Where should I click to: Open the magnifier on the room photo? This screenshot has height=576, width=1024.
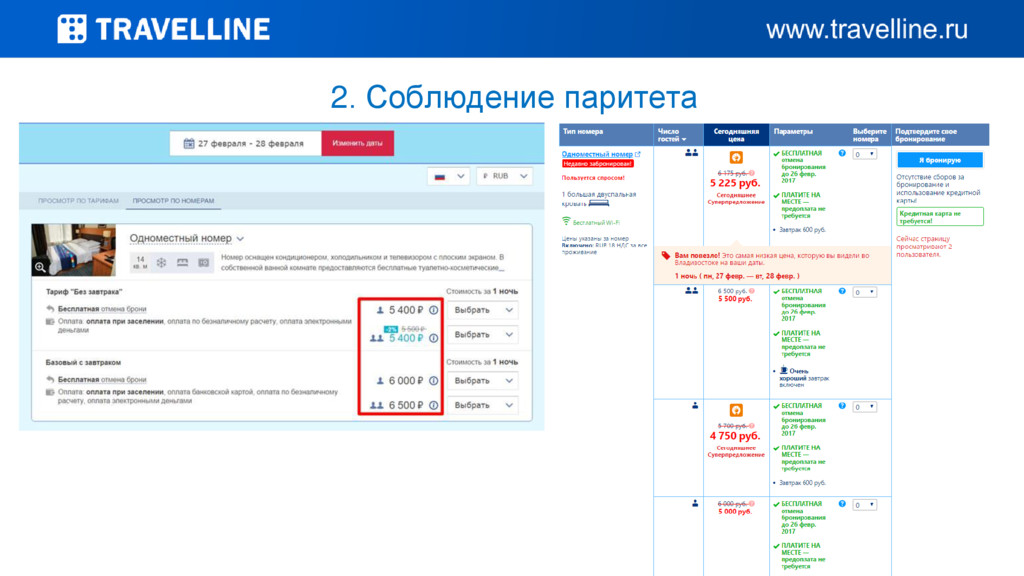pyautogui.click(x=40, y=267)
